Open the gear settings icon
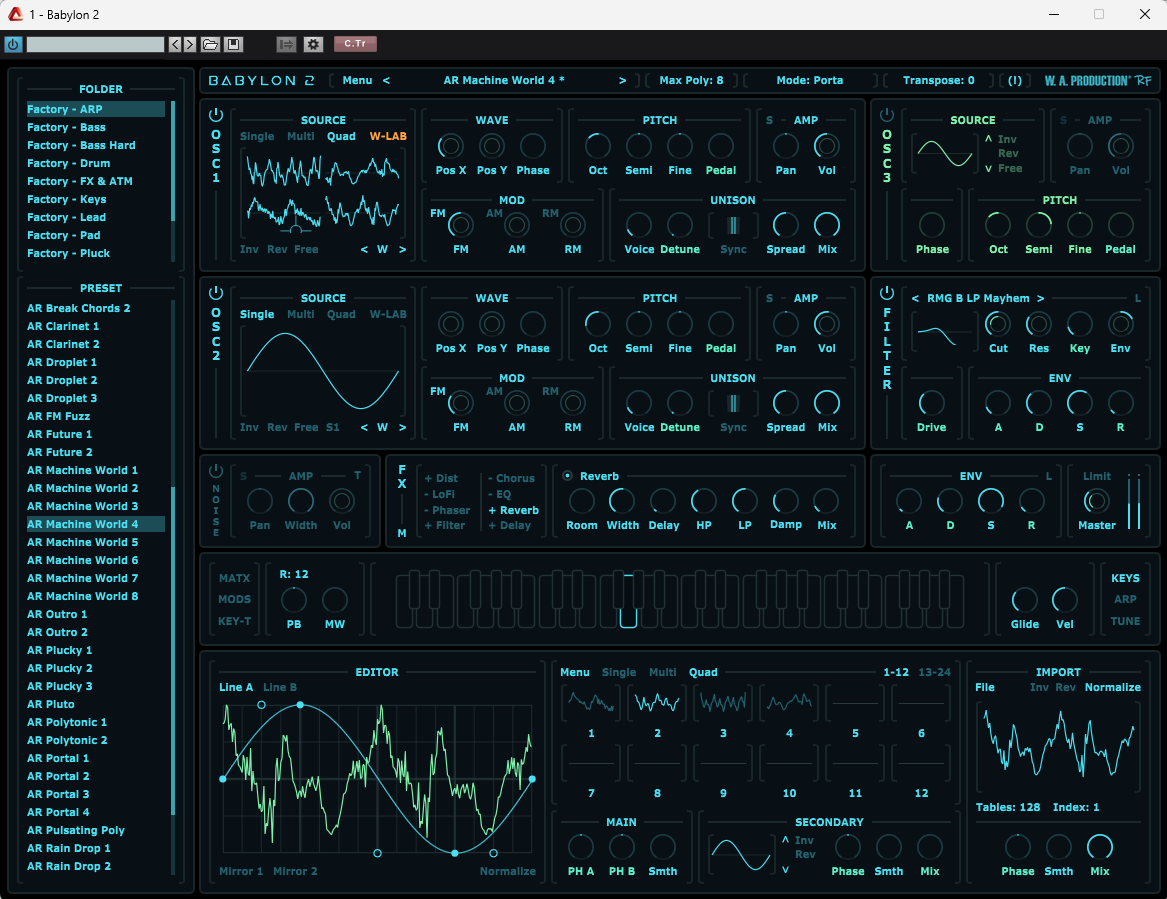Viewport: 1167px width, 899px height. click(313, 44)
